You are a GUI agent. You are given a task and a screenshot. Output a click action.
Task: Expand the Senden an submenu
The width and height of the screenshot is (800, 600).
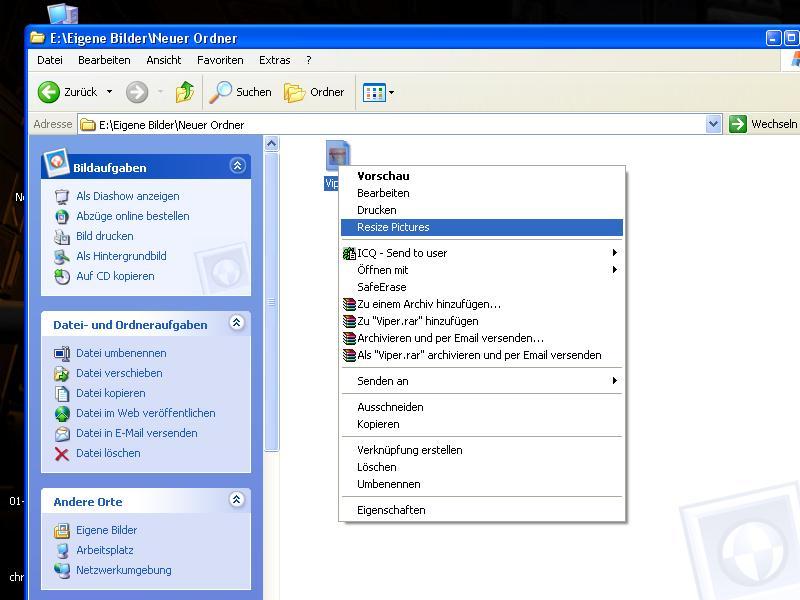point(615,381)
